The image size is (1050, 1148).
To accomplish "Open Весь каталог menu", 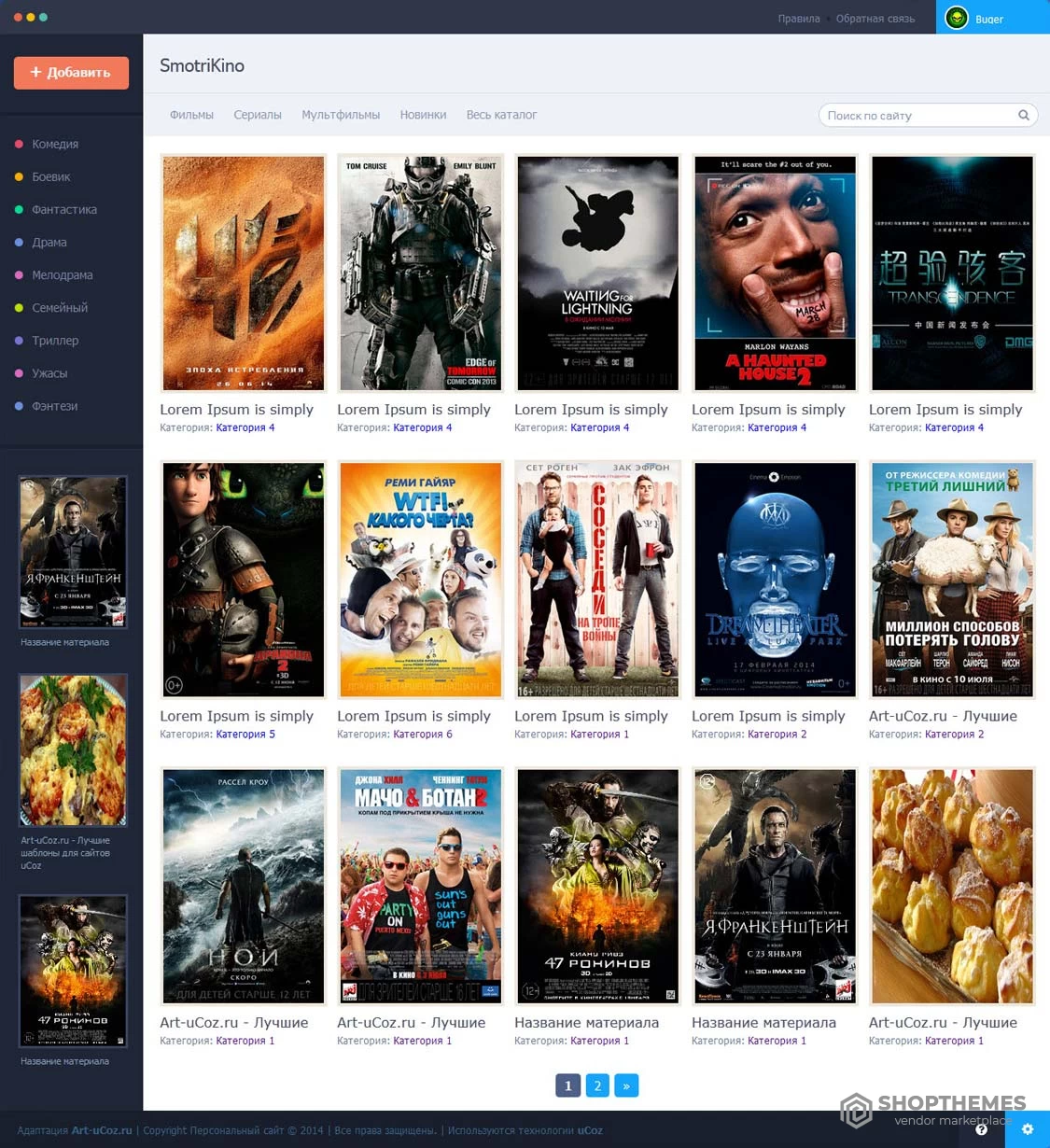I will tap(501, 115).
